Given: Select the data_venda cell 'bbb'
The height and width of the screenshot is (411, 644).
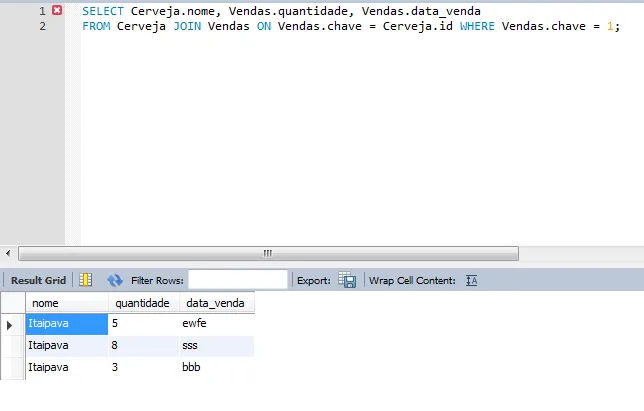Looking at the screenshot, I should [216, 367].
